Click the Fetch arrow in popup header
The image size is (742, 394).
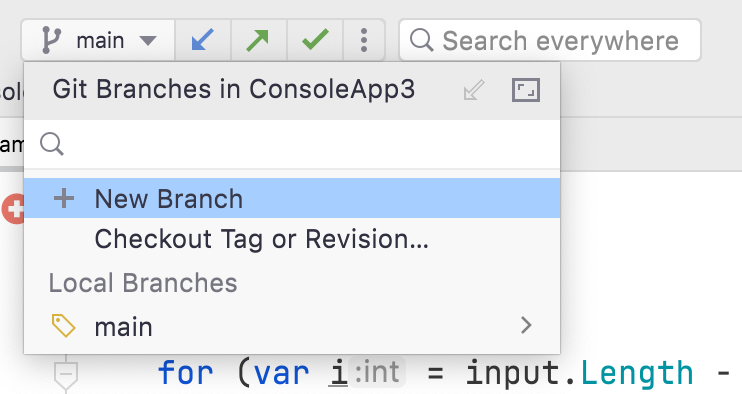pos(474,90)
